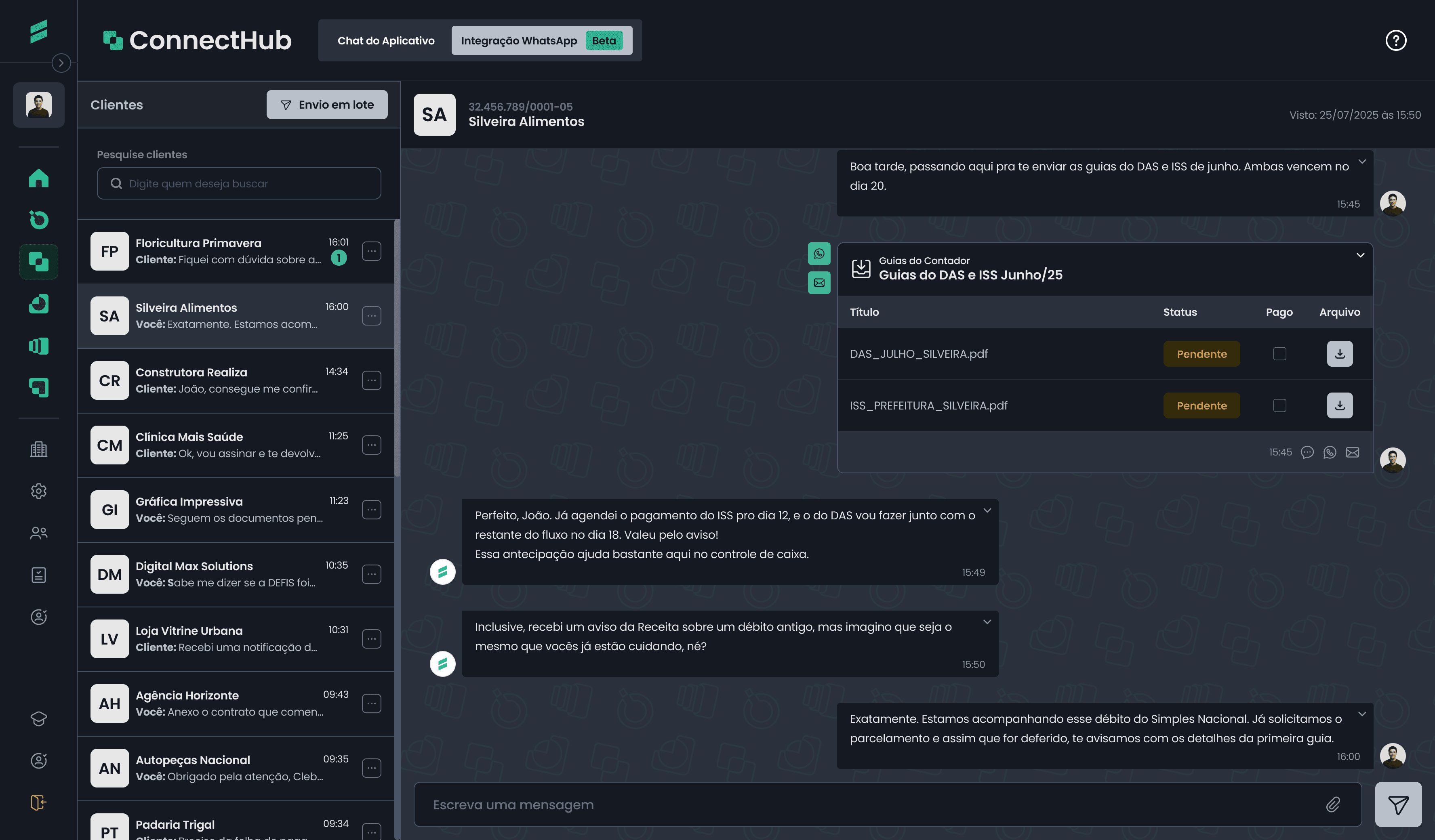Screen dimensions: 1435x840
Task: Click the green email icon beside Guias card
Action: [x=819, y=283]
